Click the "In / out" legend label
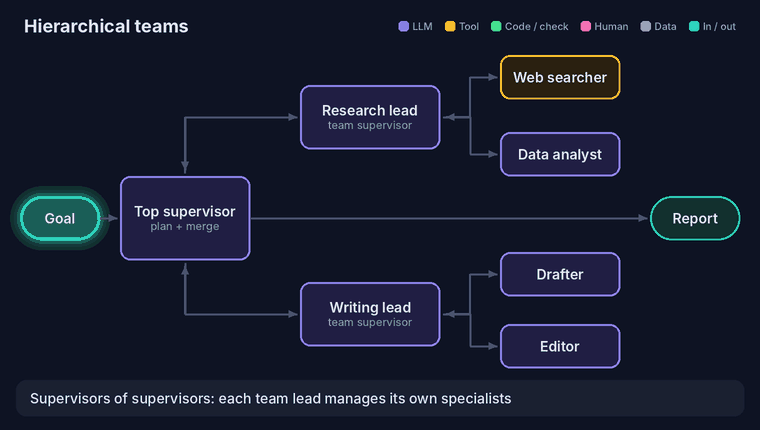Viewport: 760px width, 430px height. (x=719, y=26)
